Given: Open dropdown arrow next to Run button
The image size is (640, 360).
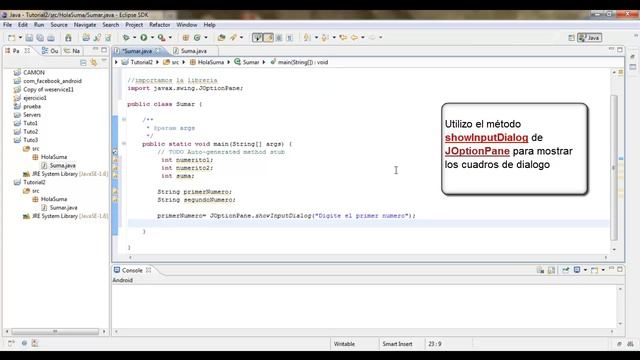Looking at the screenshot, I should point(152,38).
